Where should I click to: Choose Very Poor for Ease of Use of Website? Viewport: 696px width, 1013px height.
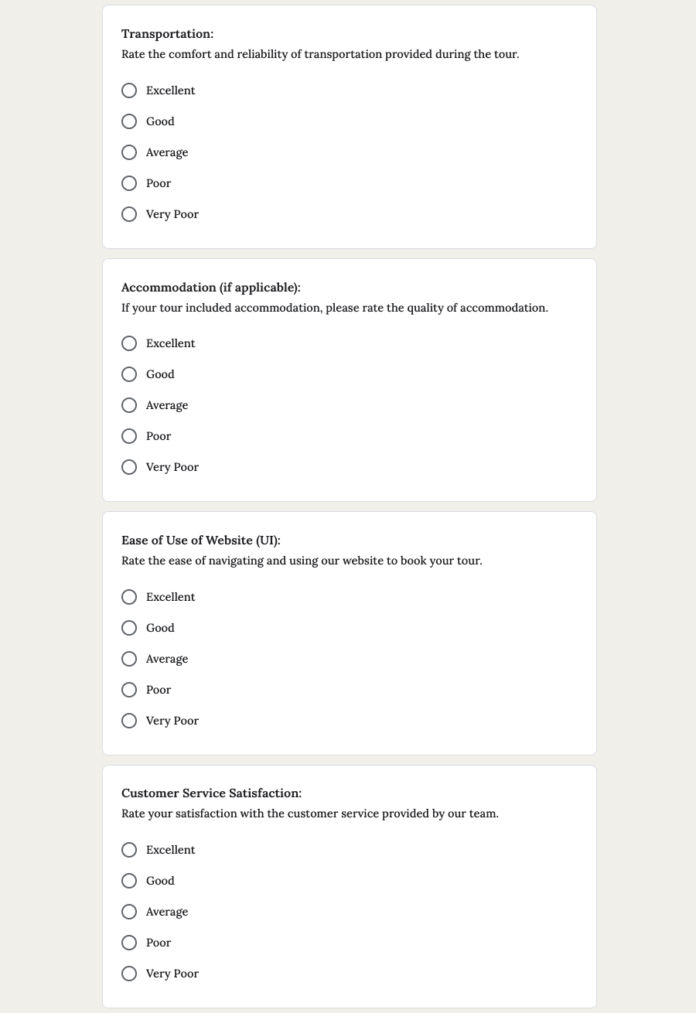click(x=129, y=720)
